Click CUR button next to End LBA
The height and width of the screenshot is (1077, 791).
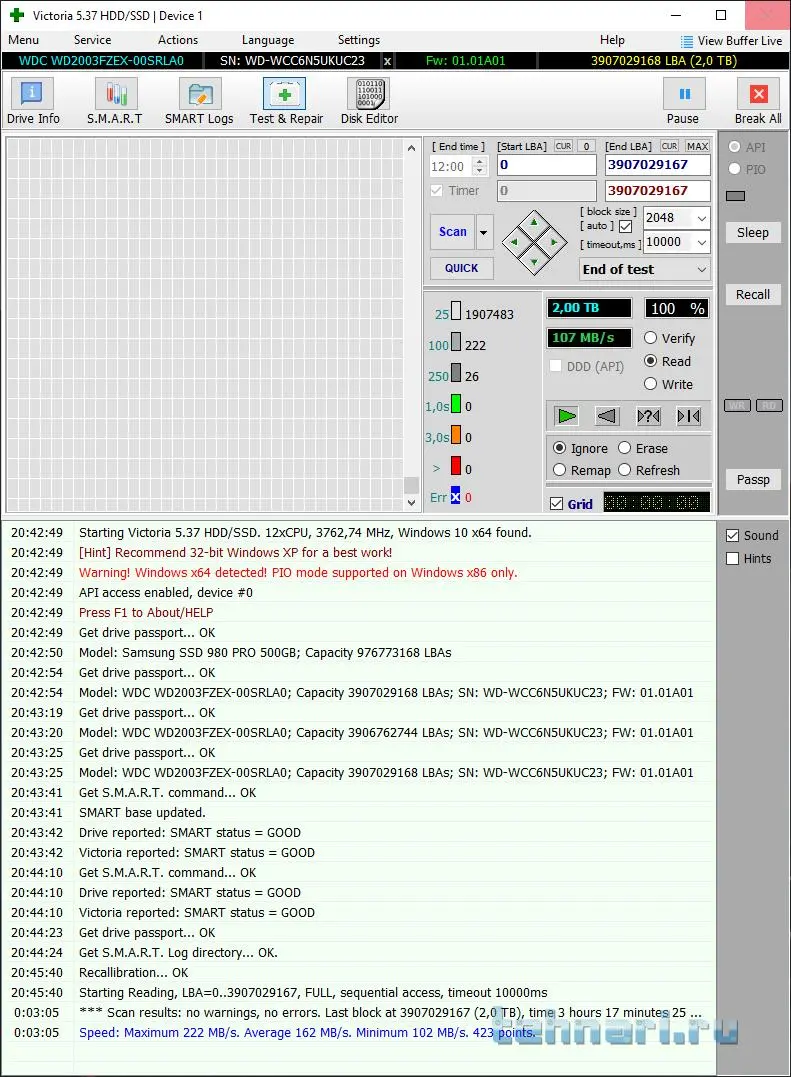pos(669,146)
